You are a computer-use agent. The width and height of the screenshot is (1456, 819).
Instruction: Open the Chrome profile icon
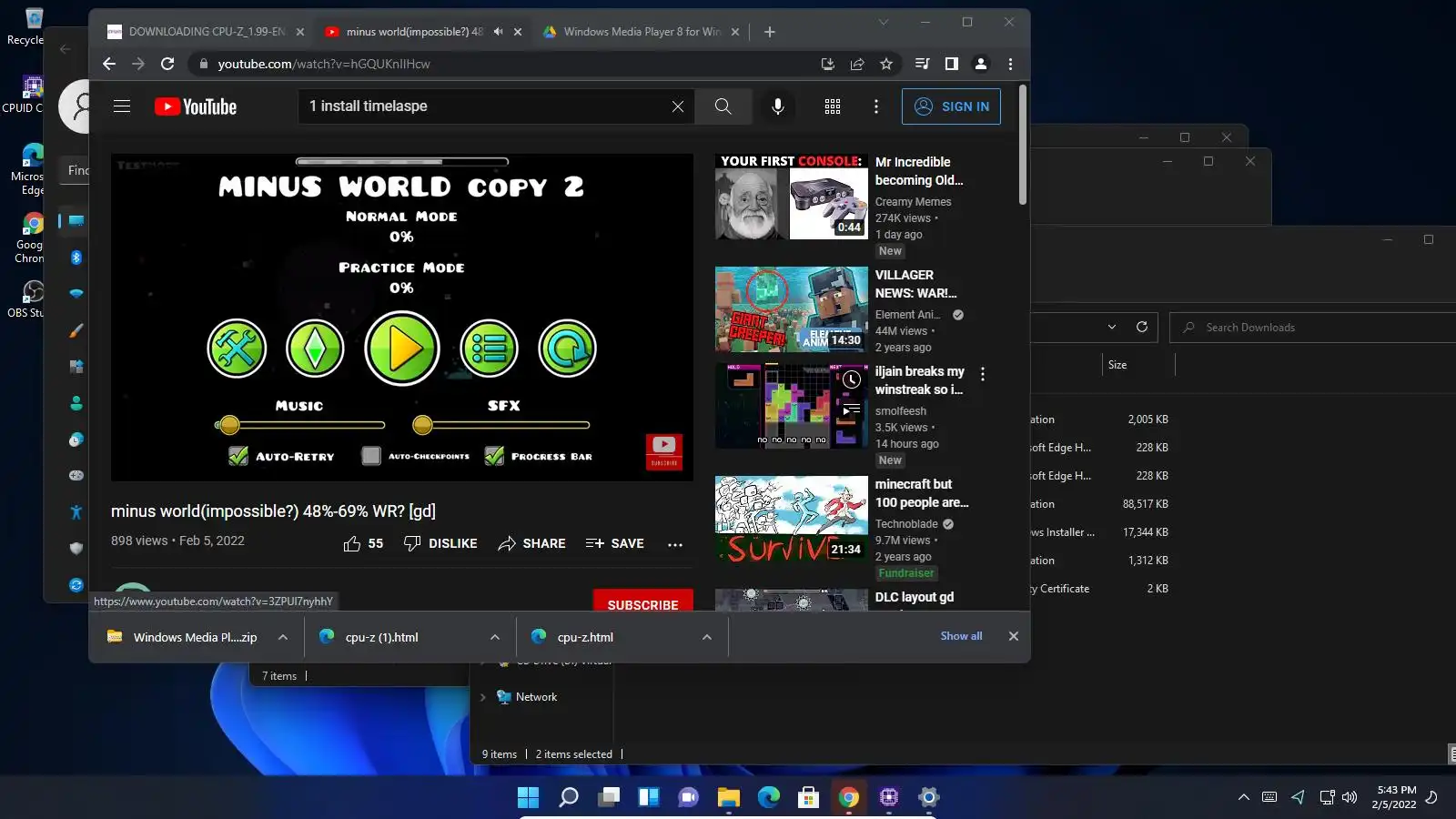click(x=981, y=64)
